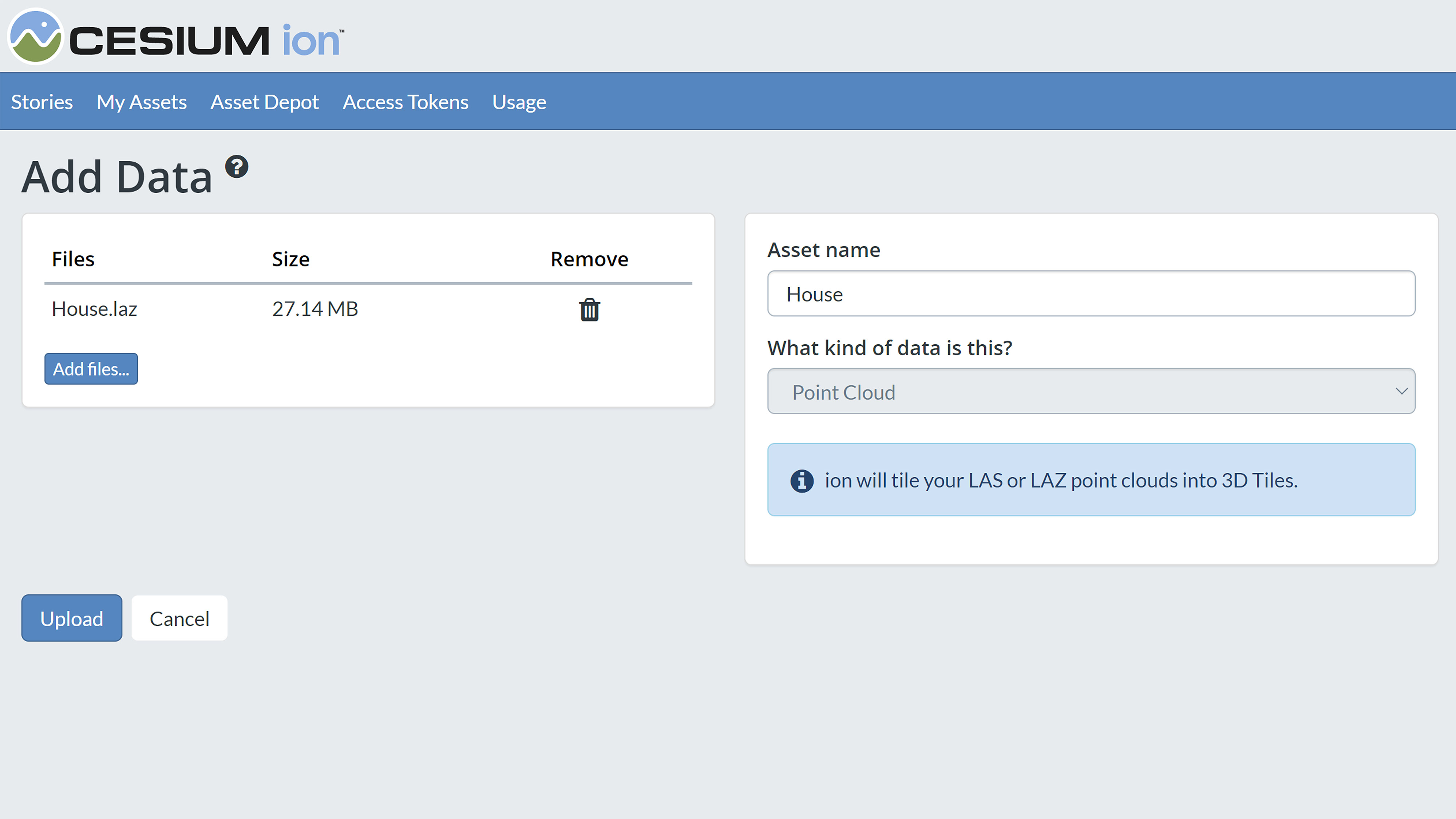This screenshot has height=819, width=1456.
Task: Click the House.laz filename entry
Action: (x=94, y=309)
